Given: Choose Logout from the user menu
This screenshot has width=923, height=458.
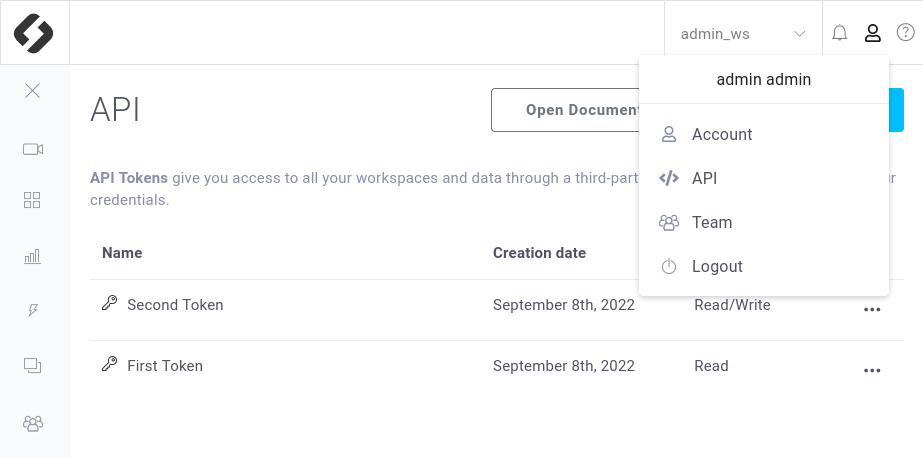Looking at the screenshot, I should tap(763, 267).
